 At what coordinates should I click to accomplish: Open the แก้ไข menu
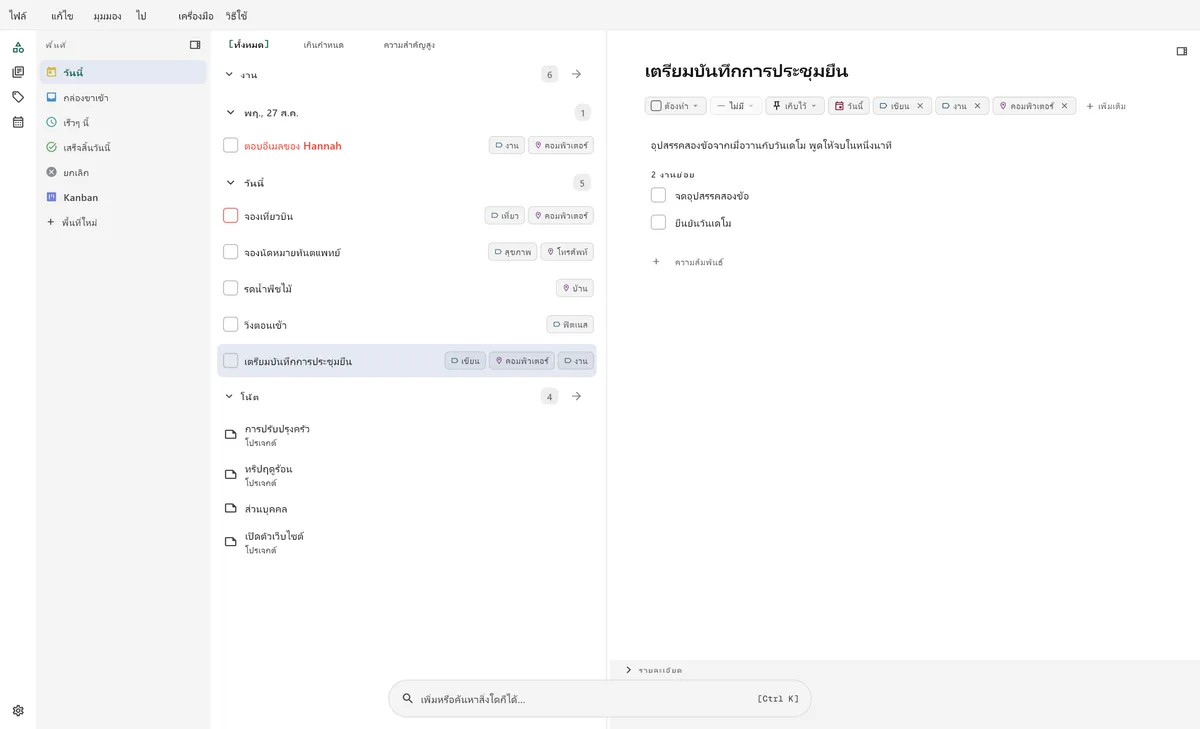62,16
